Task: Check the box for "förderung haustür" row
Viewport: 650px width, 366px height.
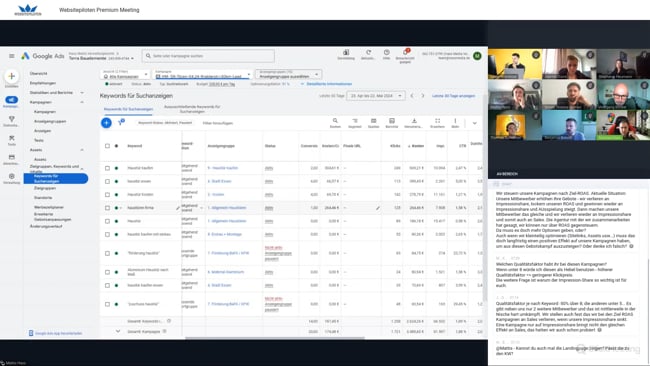Action: (107, 253)
